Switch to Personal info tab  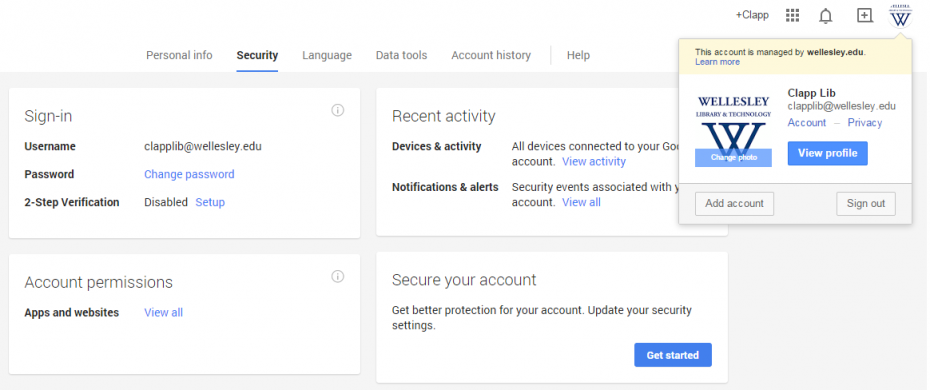click(179, 55)
